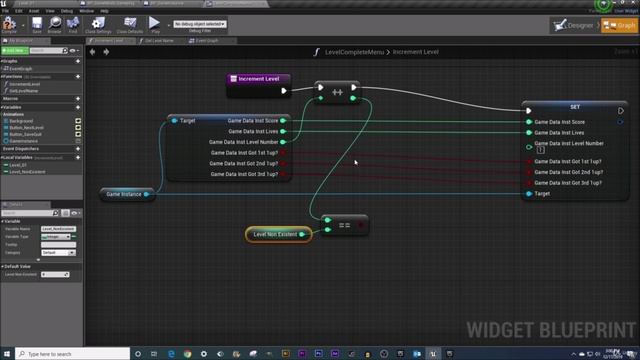The image size is (640, 360).
Task: Collapse the Functions section in My Blueprint
Action: point(2,76)
